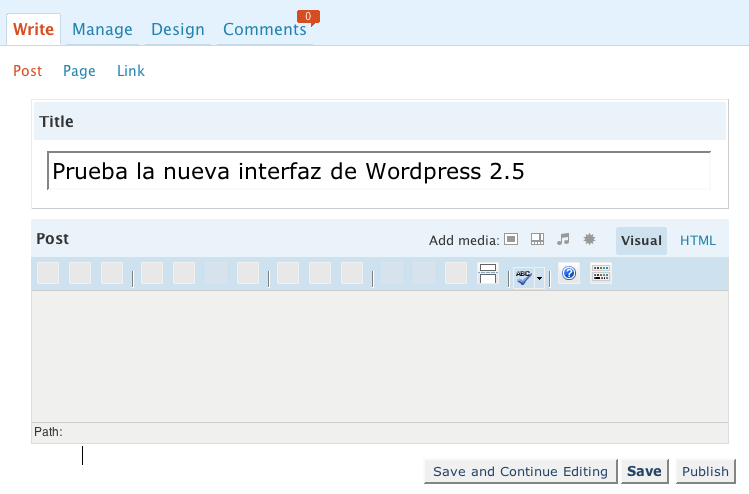Select the Page submenu link
This screenshot has height=494, width=749.
(x=79, y=71)
